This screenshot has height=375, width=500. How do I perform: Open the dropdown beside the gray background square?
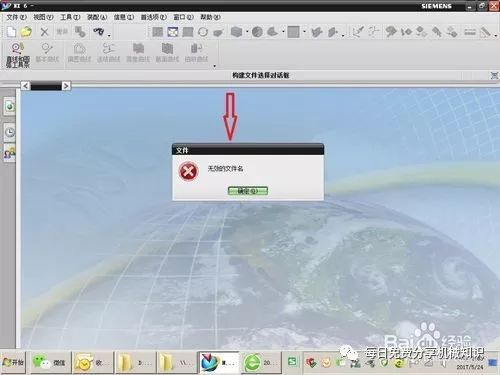[304, 32]
